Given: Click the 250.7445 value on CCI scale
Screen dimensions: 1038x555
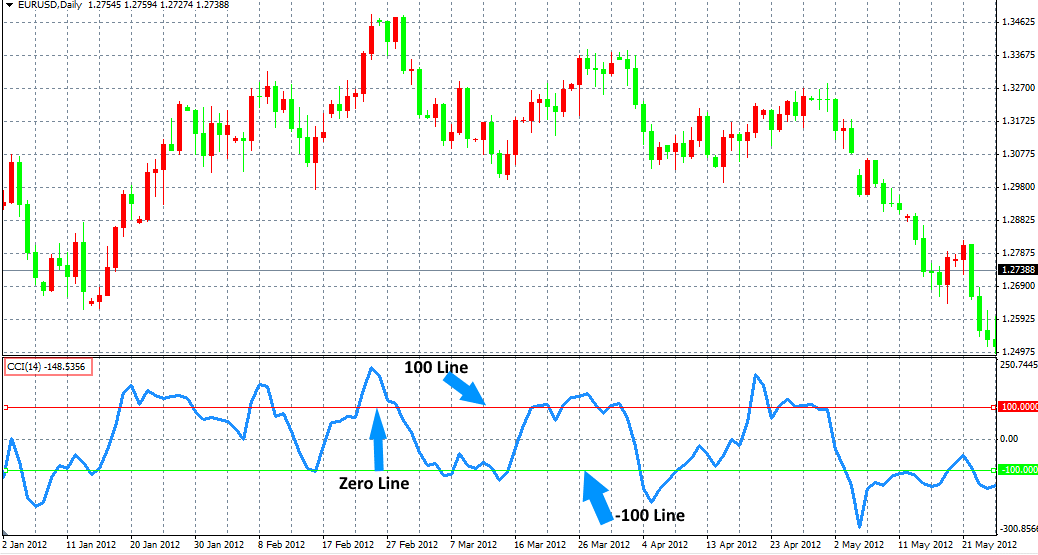Looking at the screenshot, I should pos(1016,365).
